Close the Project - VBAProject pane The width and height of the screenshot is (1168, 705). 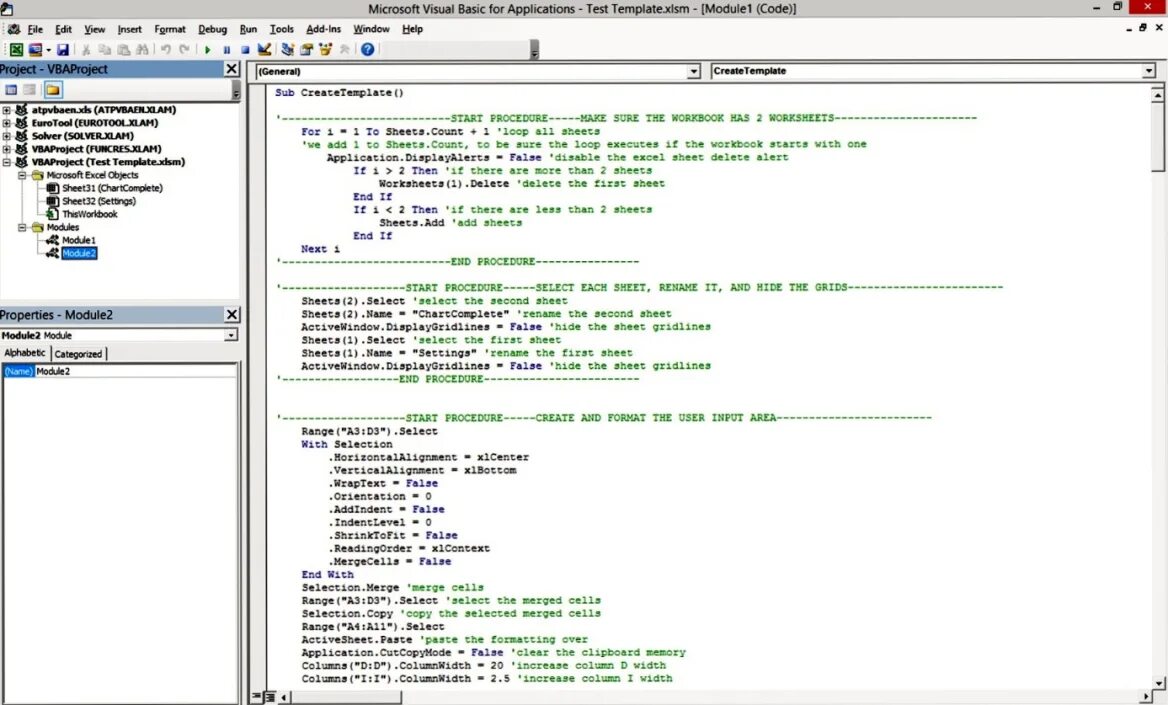pyautogui.click(x=232, y=69)
